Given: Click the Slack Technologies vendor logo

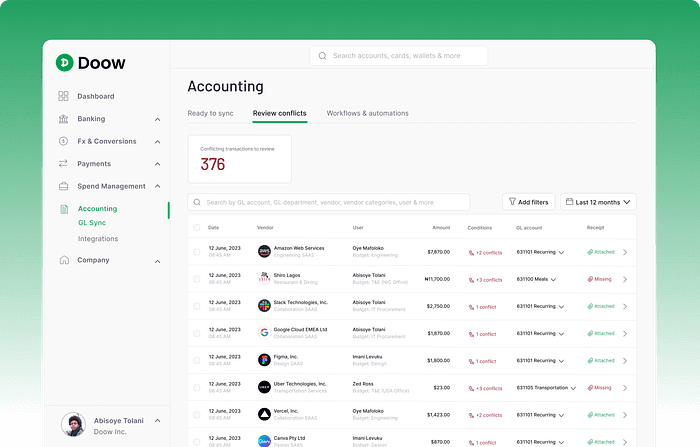Looking at the screenshot, I should point(264,306).
